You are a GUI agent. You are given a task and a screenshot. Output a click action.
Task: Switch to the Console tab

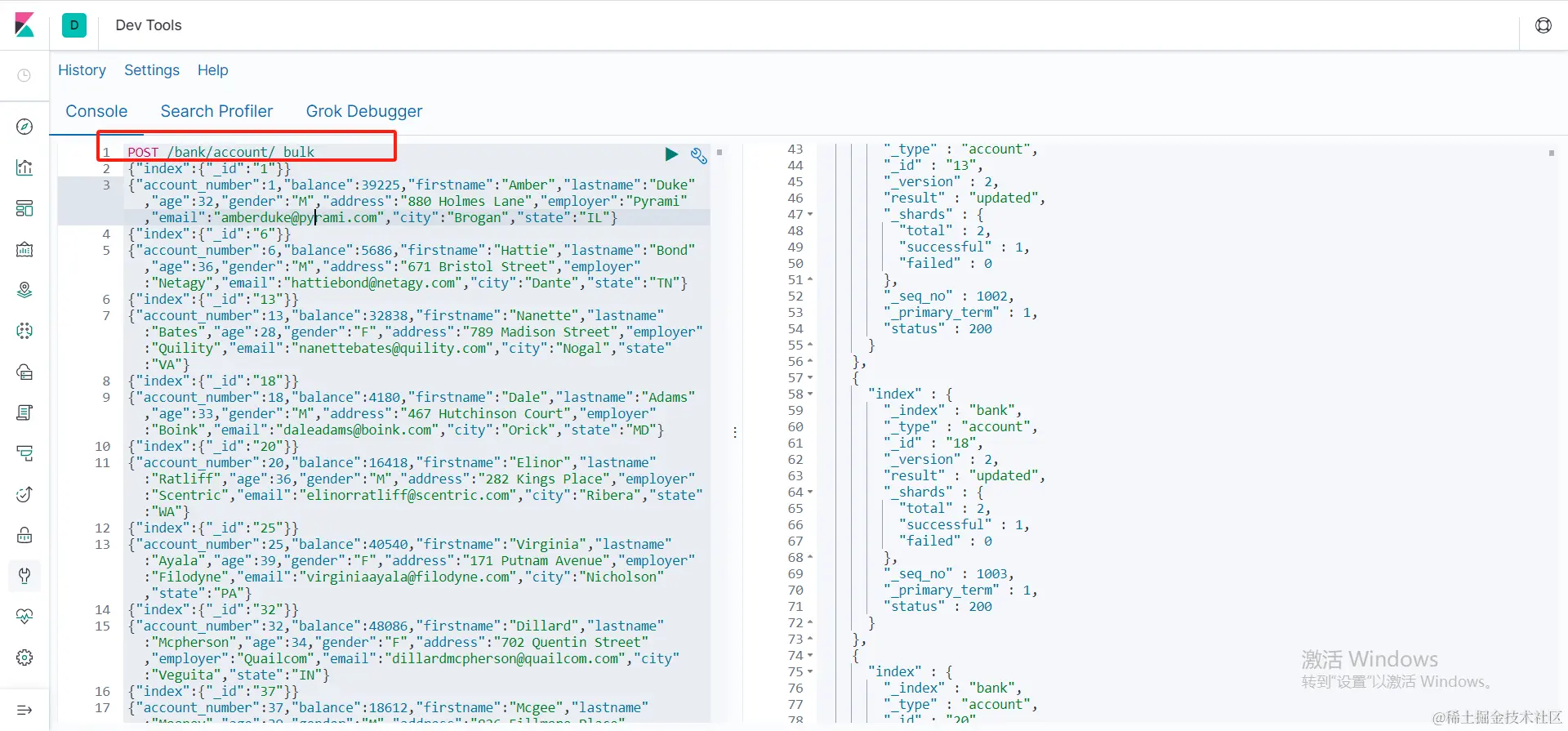96,111
